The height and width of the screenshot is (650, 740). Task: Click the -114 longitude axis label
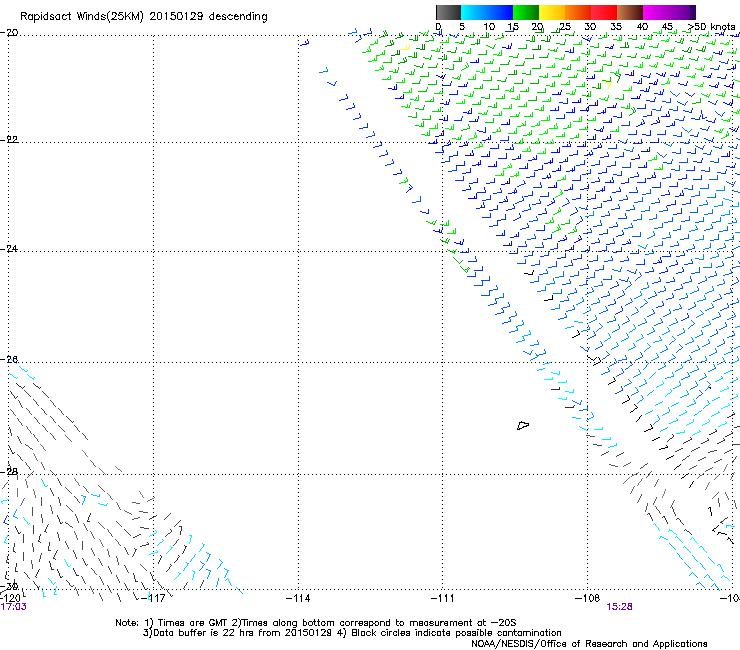[x=298, y=598]
